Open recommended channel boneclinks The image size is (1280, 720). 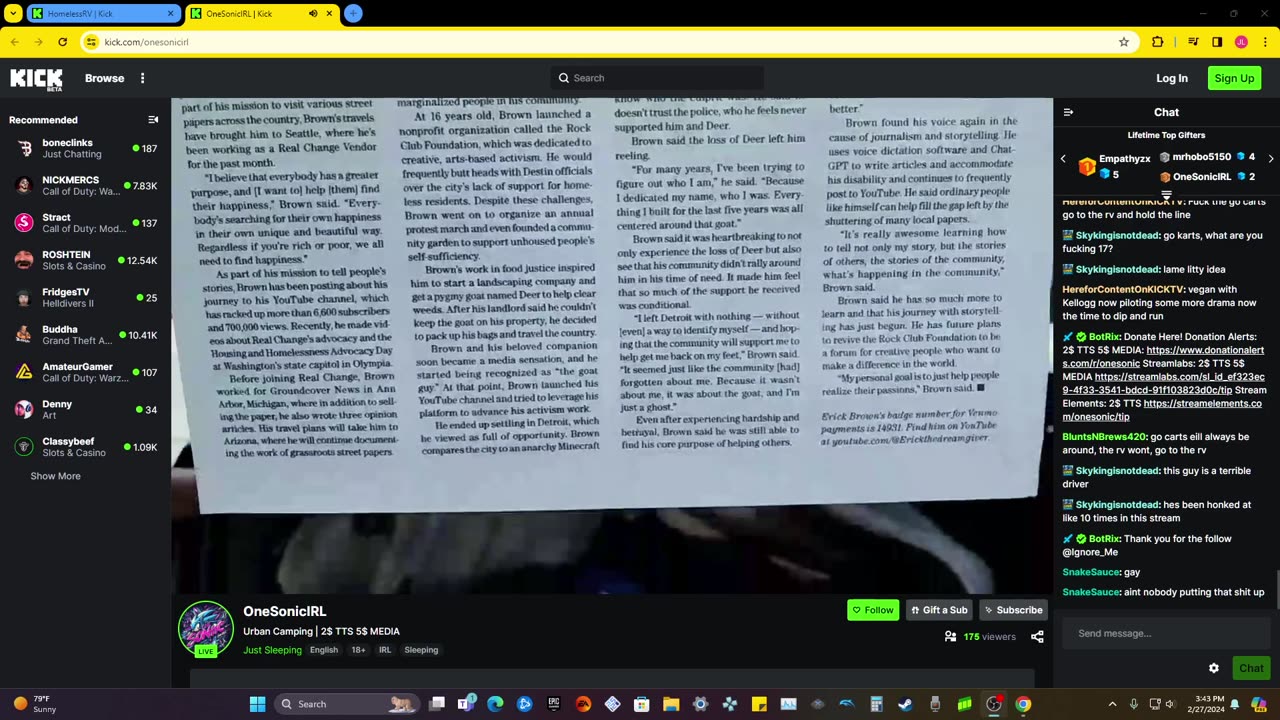[x=86, y=148]
